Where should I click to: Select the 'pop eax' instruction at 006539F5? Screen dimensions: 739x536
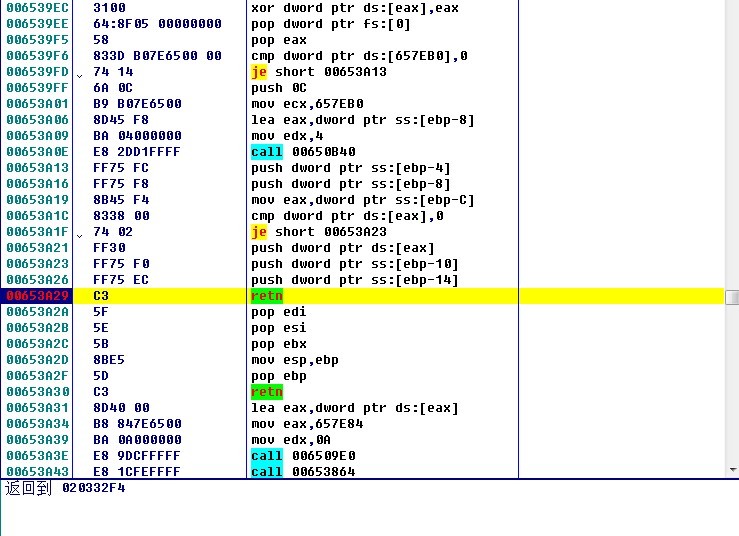pyautogui.click(x=279, y=40)
